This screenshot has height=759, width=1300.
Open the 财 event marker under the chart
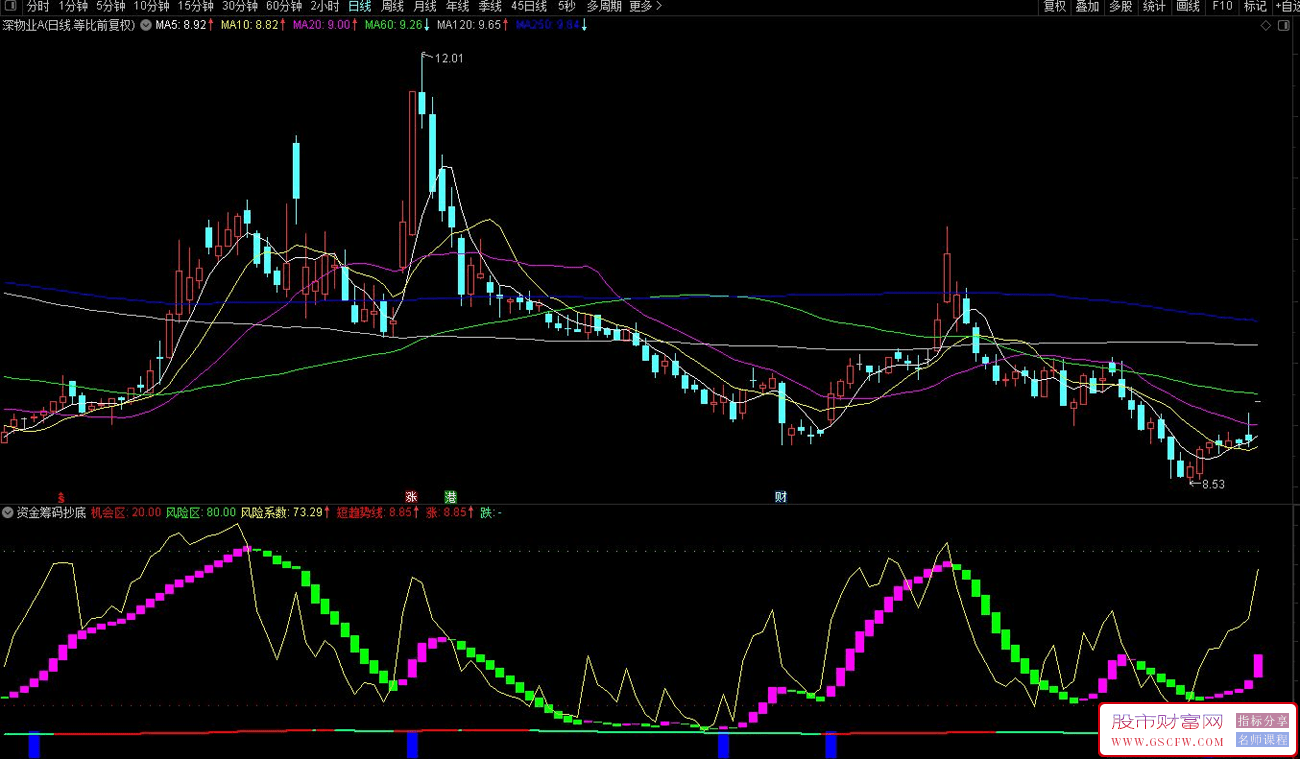coord(780,496)
